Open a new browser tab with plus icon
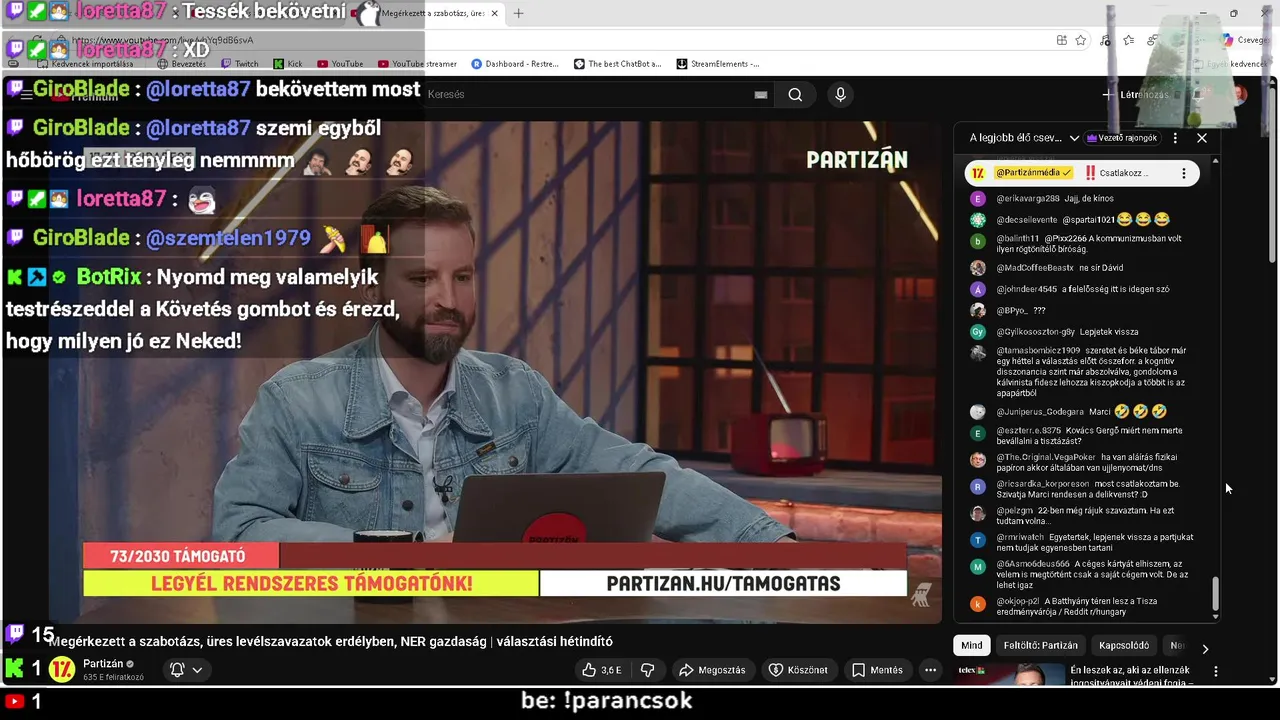This screenshot has height=720, width=1280. point(518,13)
